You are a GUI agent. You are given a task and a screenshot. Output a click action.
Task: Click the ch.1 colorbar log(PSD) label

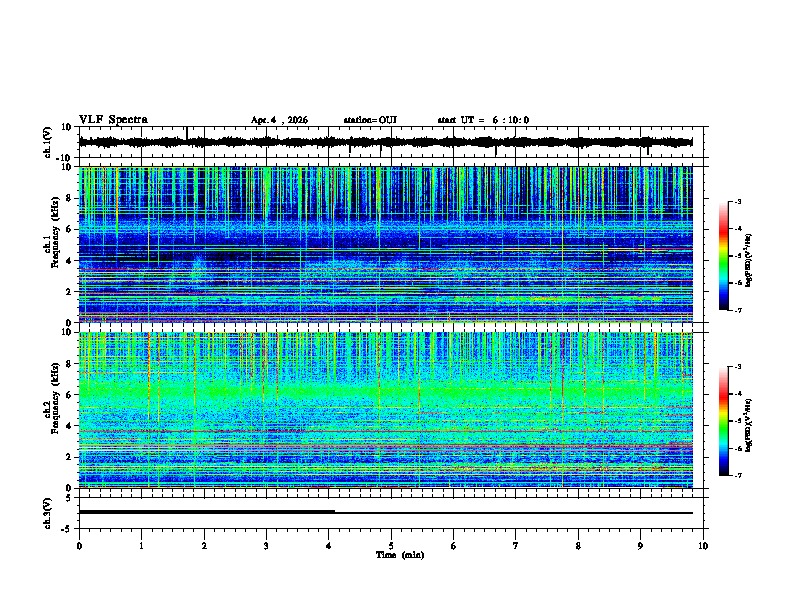(749, 260)
